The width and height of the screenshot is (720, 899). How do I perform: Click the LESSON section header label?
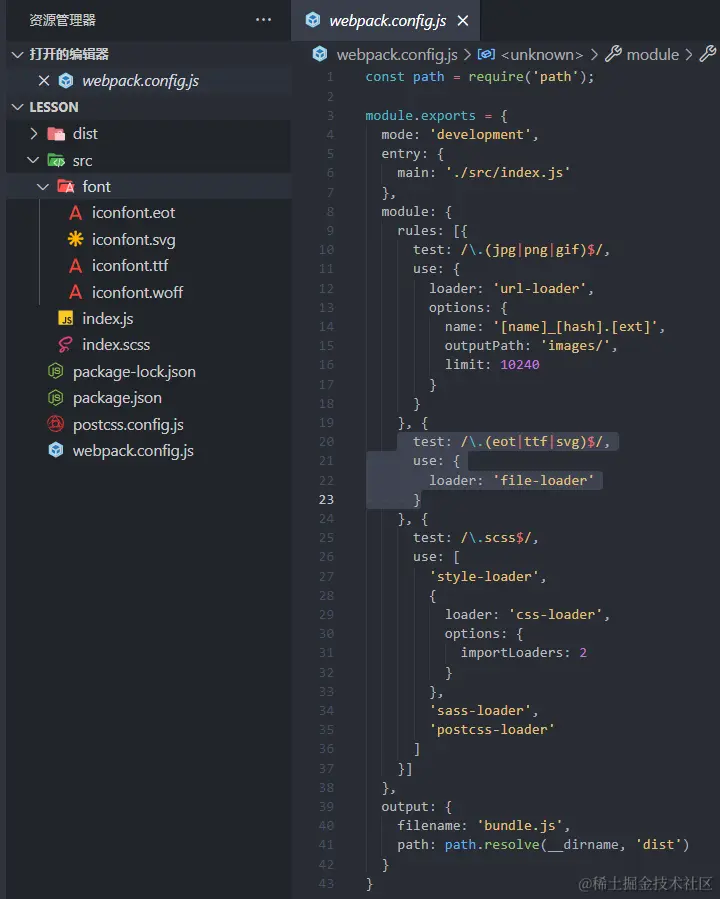54,107
